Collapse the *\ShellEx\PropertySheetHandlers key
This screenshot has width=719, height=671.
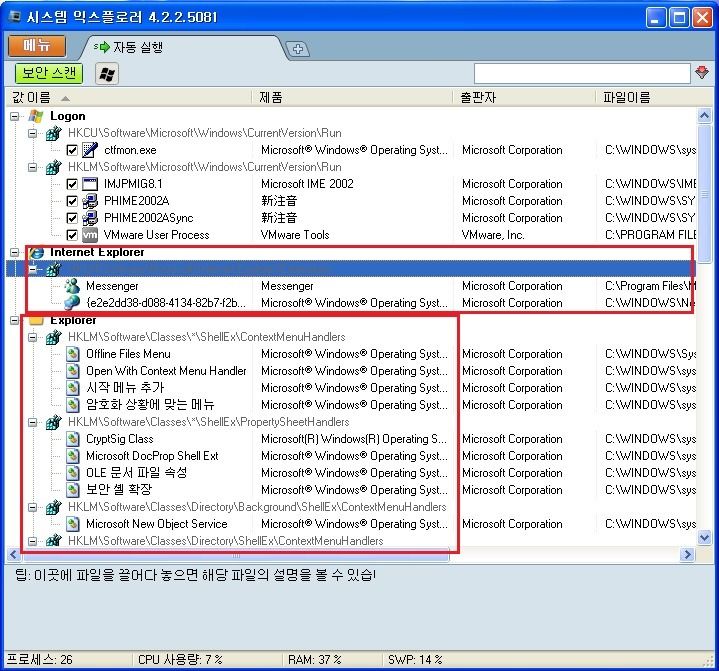33,422
